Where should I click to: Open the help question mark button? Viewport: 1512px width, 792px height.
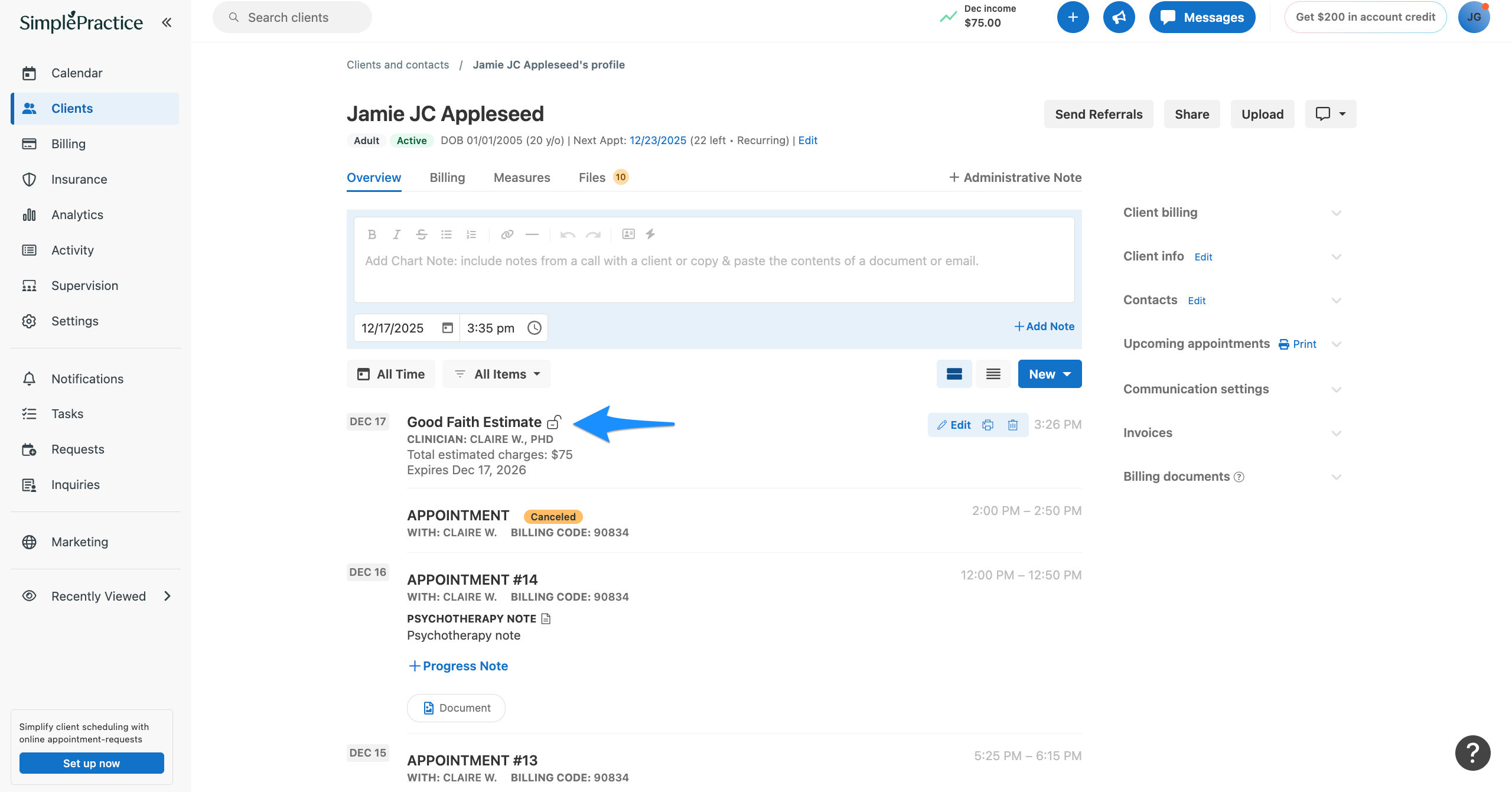[x=1472, y=752]
